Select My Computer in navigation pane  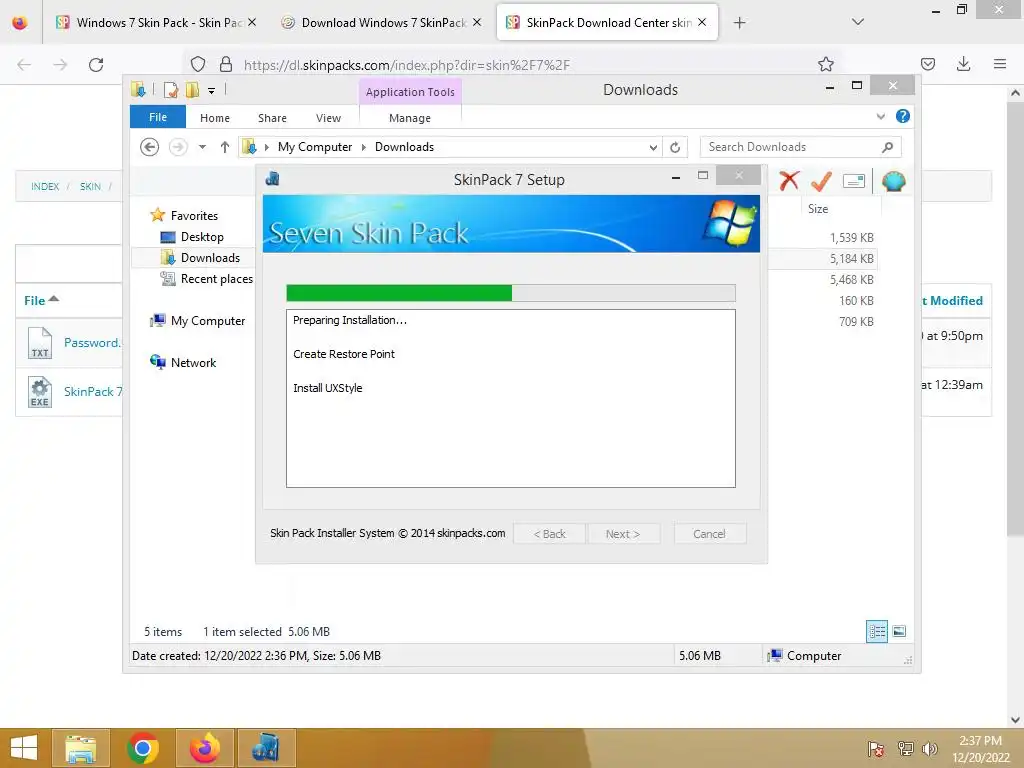pyautogui.click(x=198, y=321)
